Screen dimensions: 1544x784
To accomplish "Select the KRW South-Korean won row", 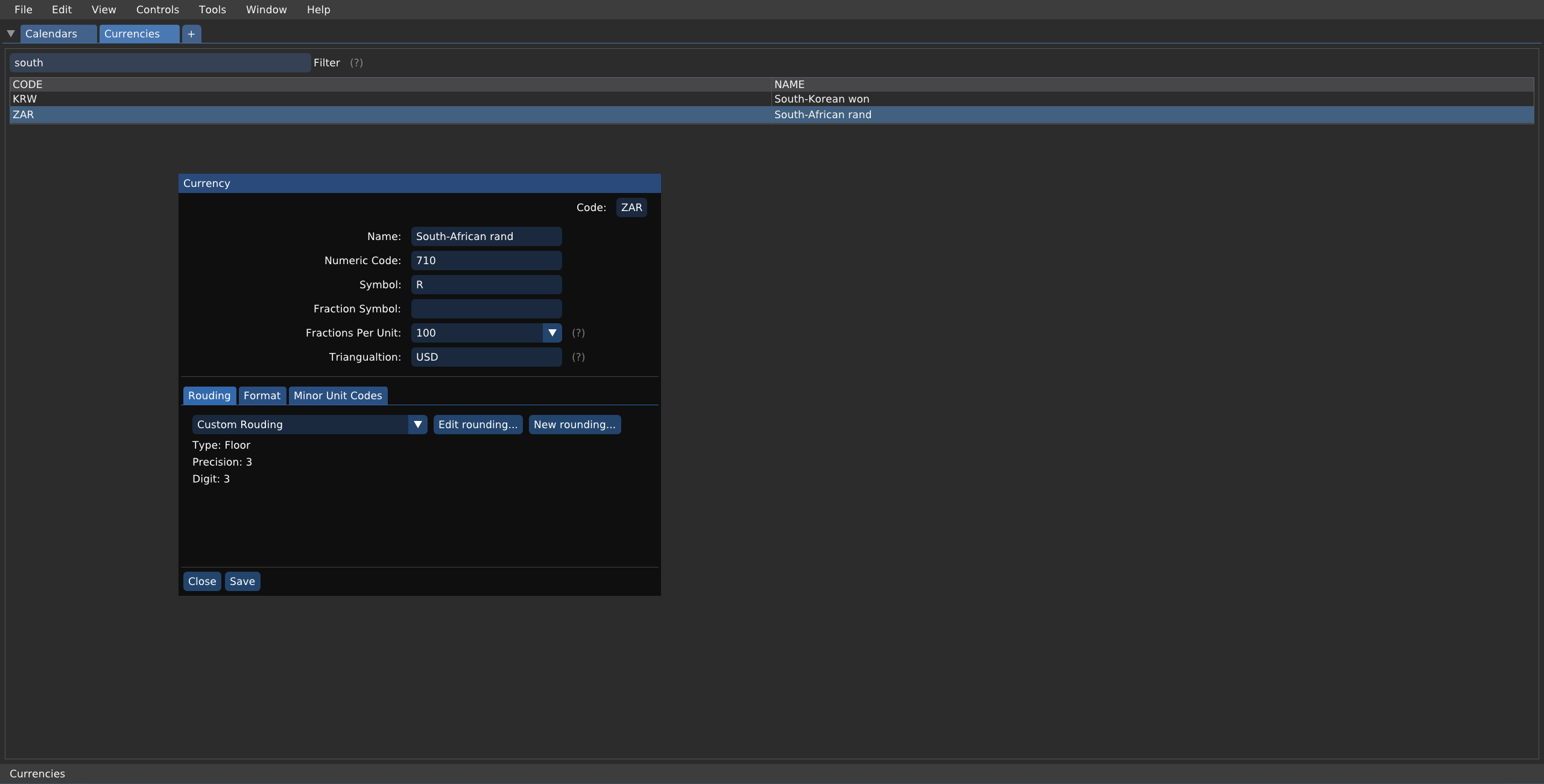I will click(x=386, y=99).
